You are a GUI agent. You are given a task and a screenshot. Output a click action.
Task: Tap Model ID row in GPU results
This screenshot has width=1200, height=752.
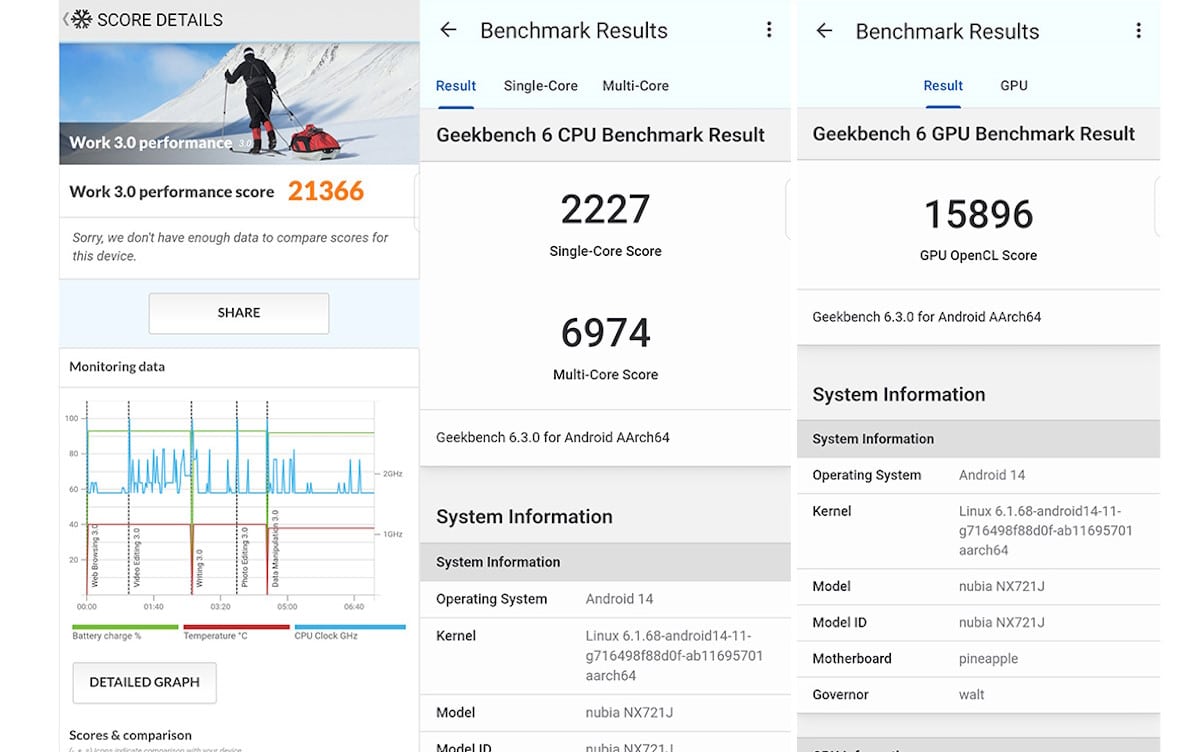tap(978, 622)
